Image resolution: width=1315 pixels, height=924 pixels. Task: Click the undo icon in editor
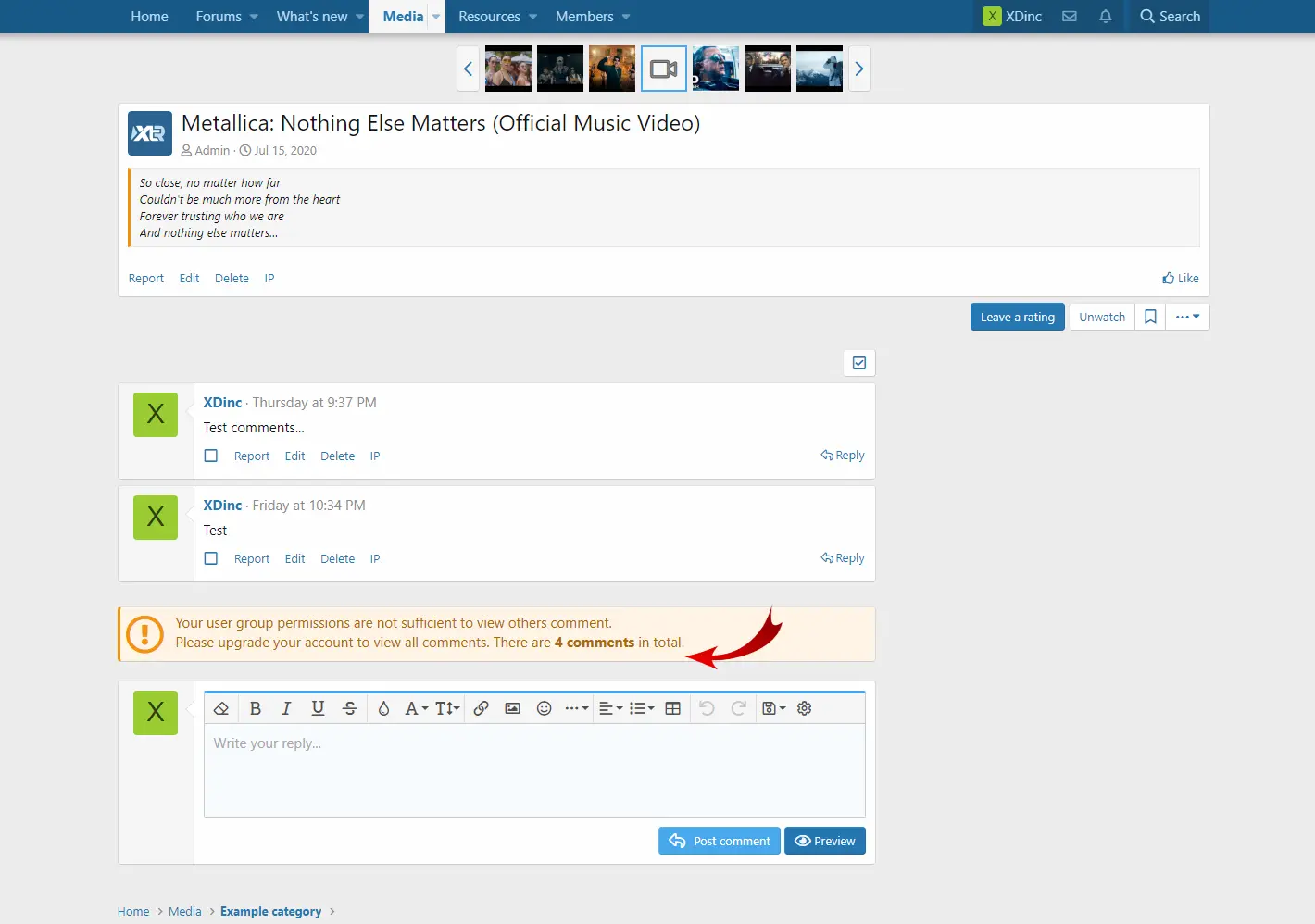707,708
